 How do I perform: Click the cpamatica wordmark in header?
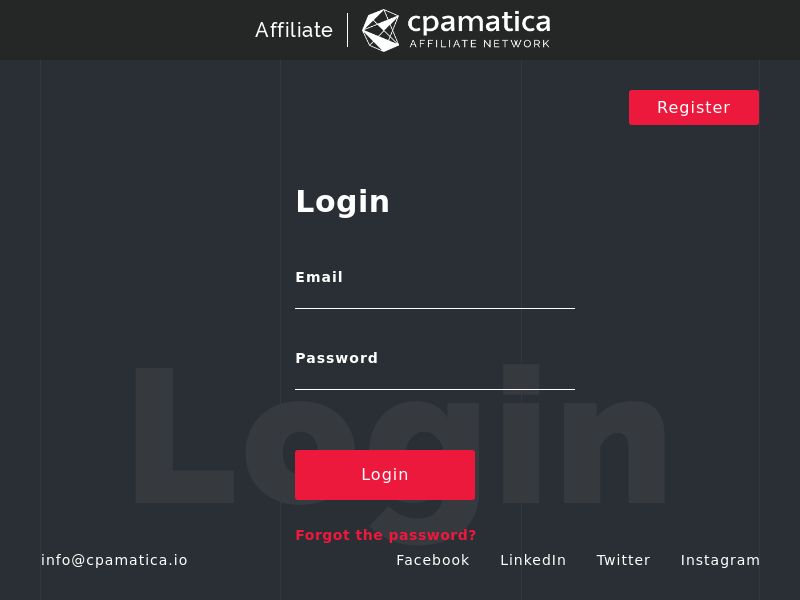point(479,22)
